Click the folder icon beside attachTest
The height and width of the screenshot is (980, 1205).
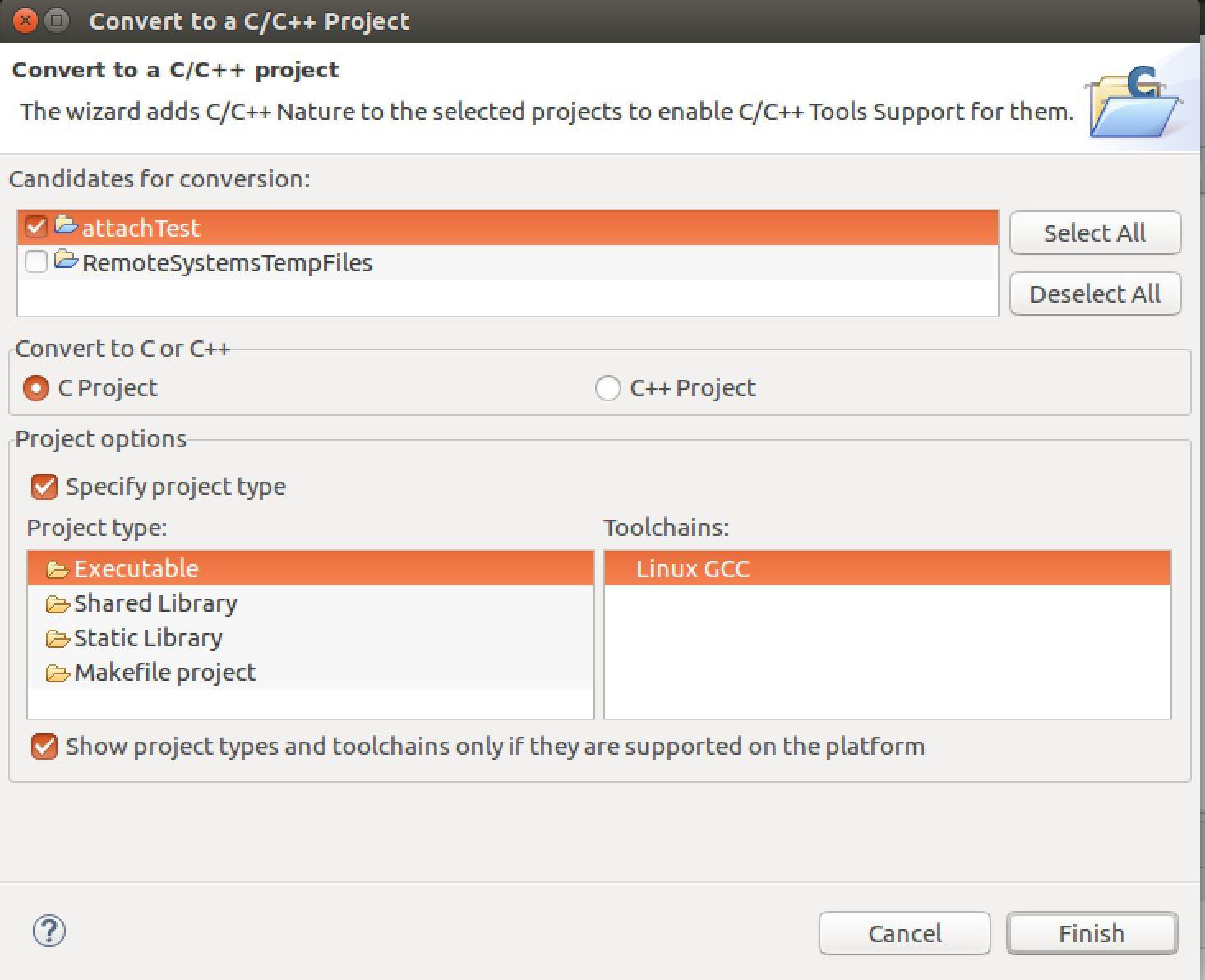(x=64, y=227)
